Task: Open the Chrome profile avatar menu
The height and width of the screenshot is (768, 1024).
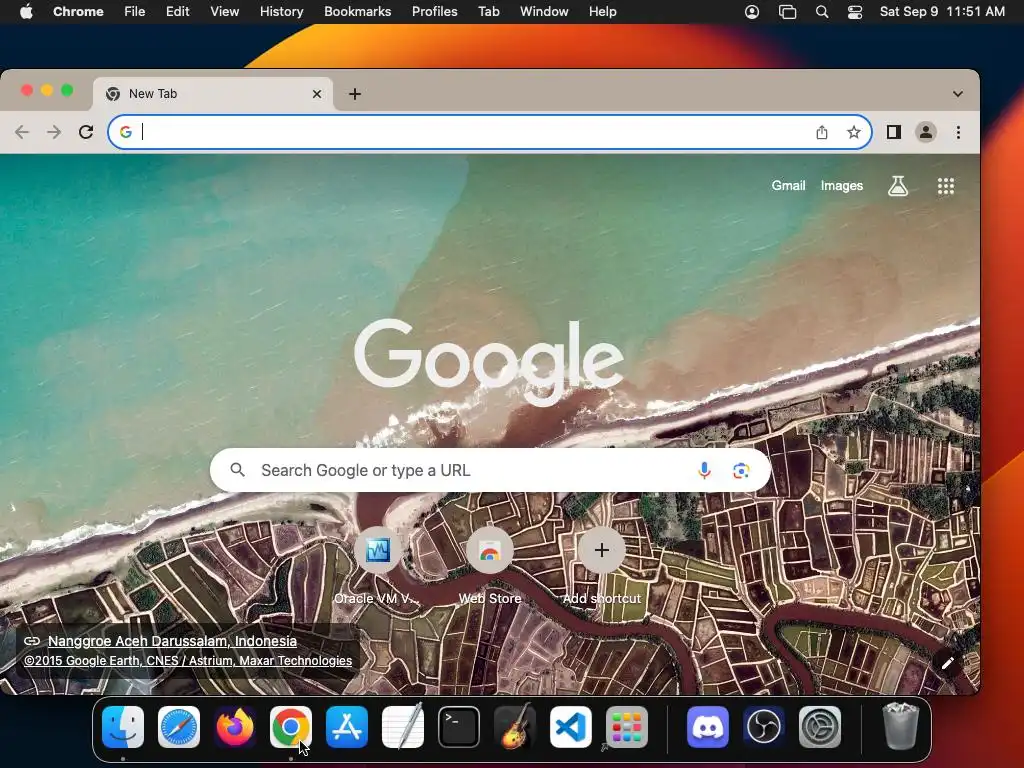Action: click(x=925, y=133)
